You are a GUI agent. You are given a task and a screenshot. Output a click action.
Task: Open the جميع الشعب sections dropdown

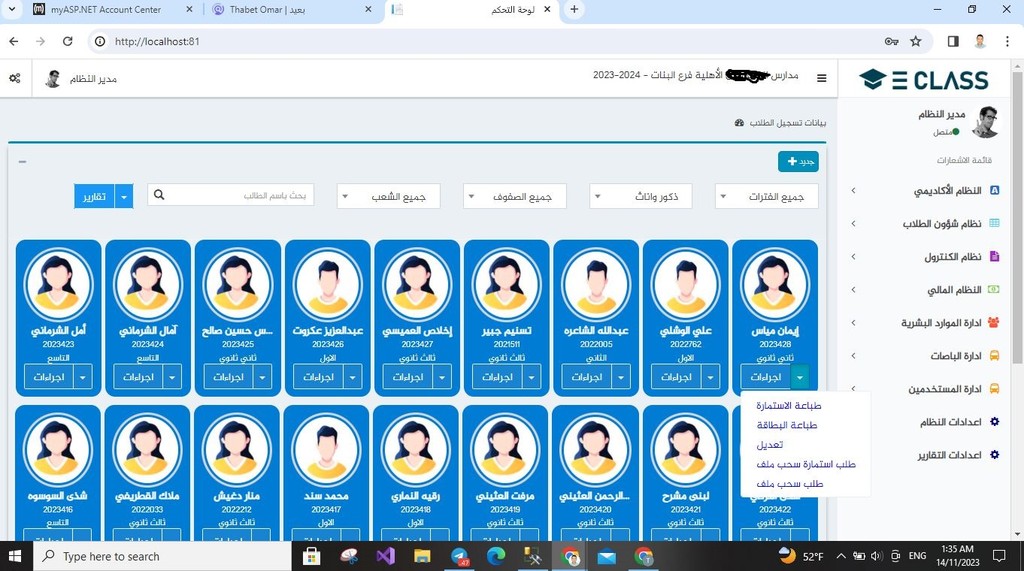click(x=389, y=196)
